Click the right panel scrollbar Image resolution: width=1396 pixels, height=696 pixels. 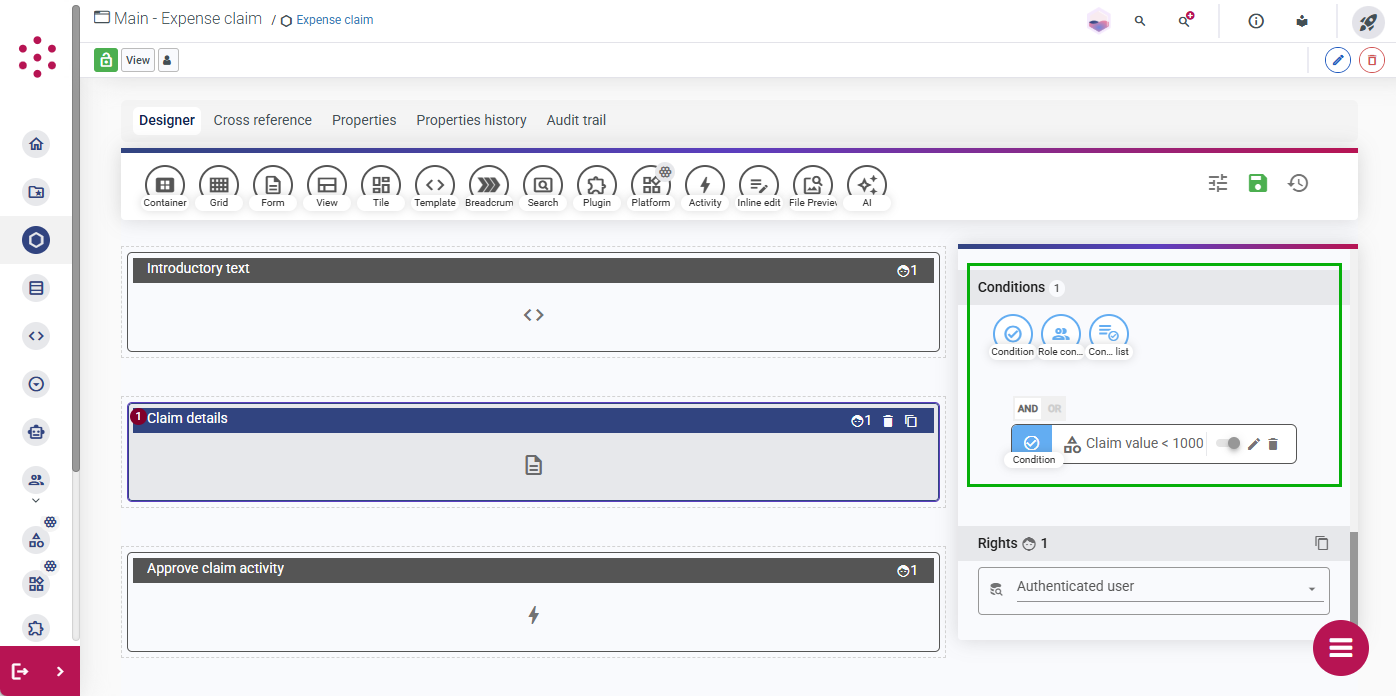click(x=1353, y=577)
